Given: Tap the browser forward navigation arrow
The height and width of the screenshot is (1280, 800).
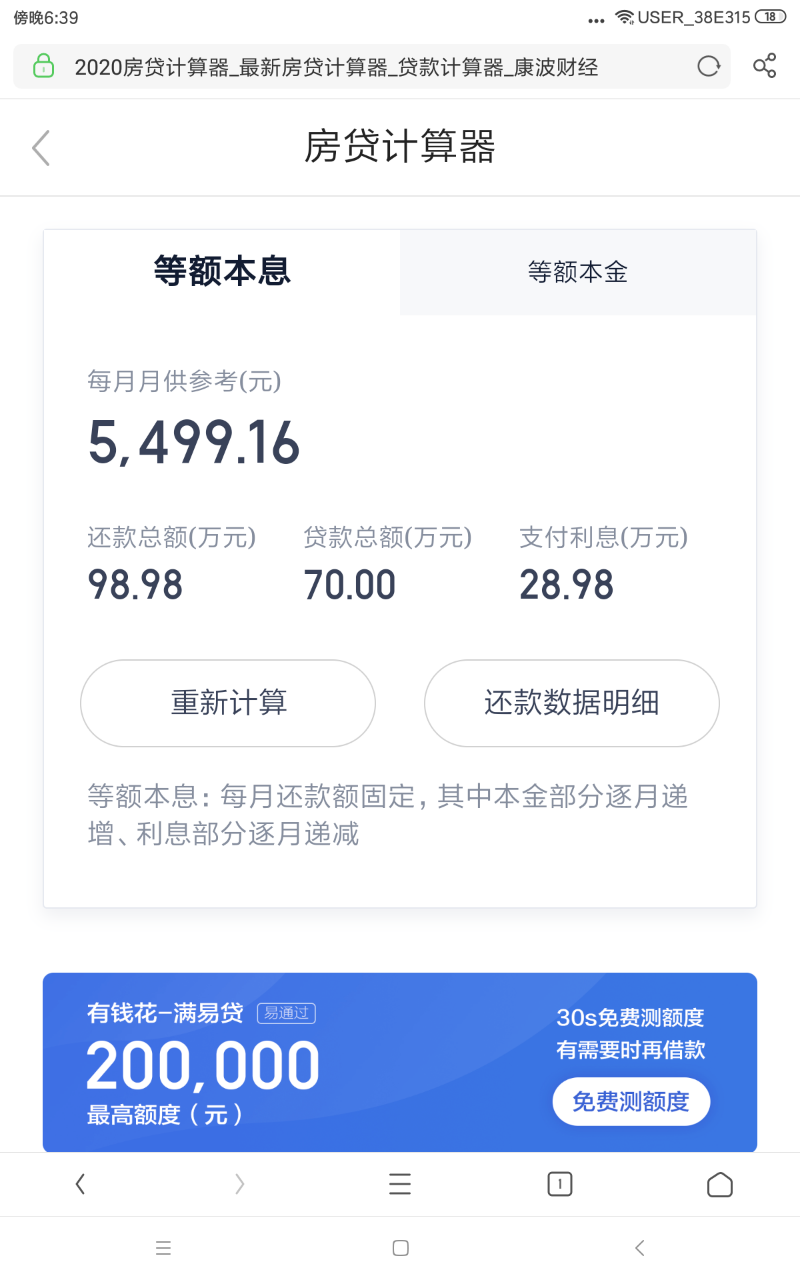Looking at the screenshot, I should pyautogui.click(x=240, y=1184).
